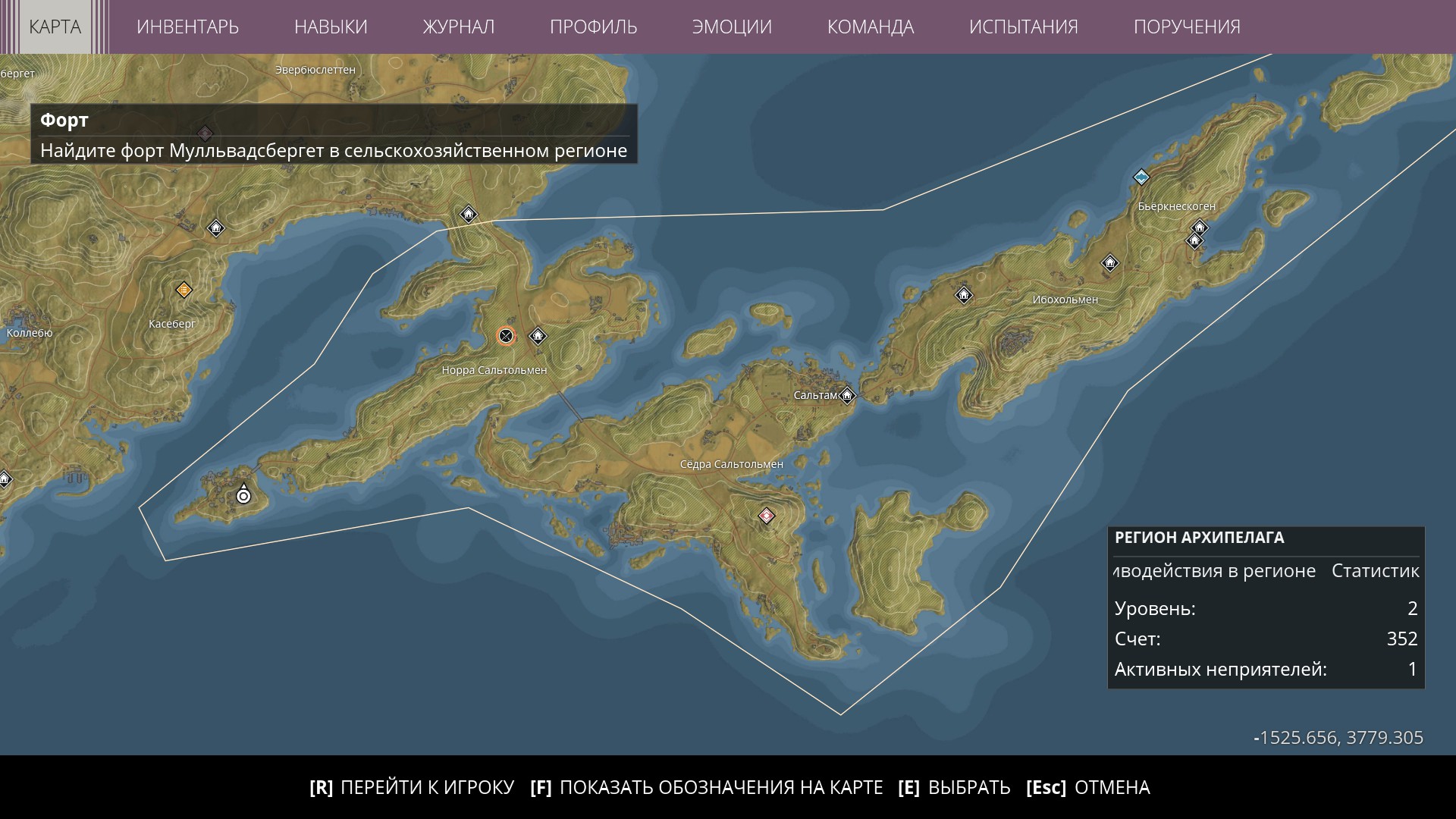Viewport: 1456px width, 819px height.
Task: Click [F] ПОКАЗАТЬ ОБОЗНАЧЕНИЯ НА КАРТЕ
Action: pyautogui.click(x=707, y=787)
